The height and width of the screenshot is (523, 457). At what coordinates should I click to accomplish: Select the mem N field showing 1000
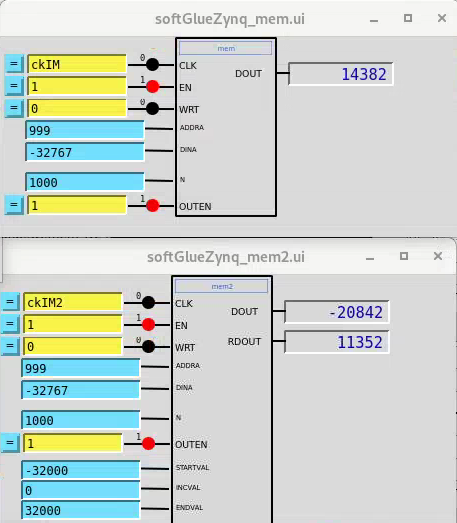[x=85, y=182]
